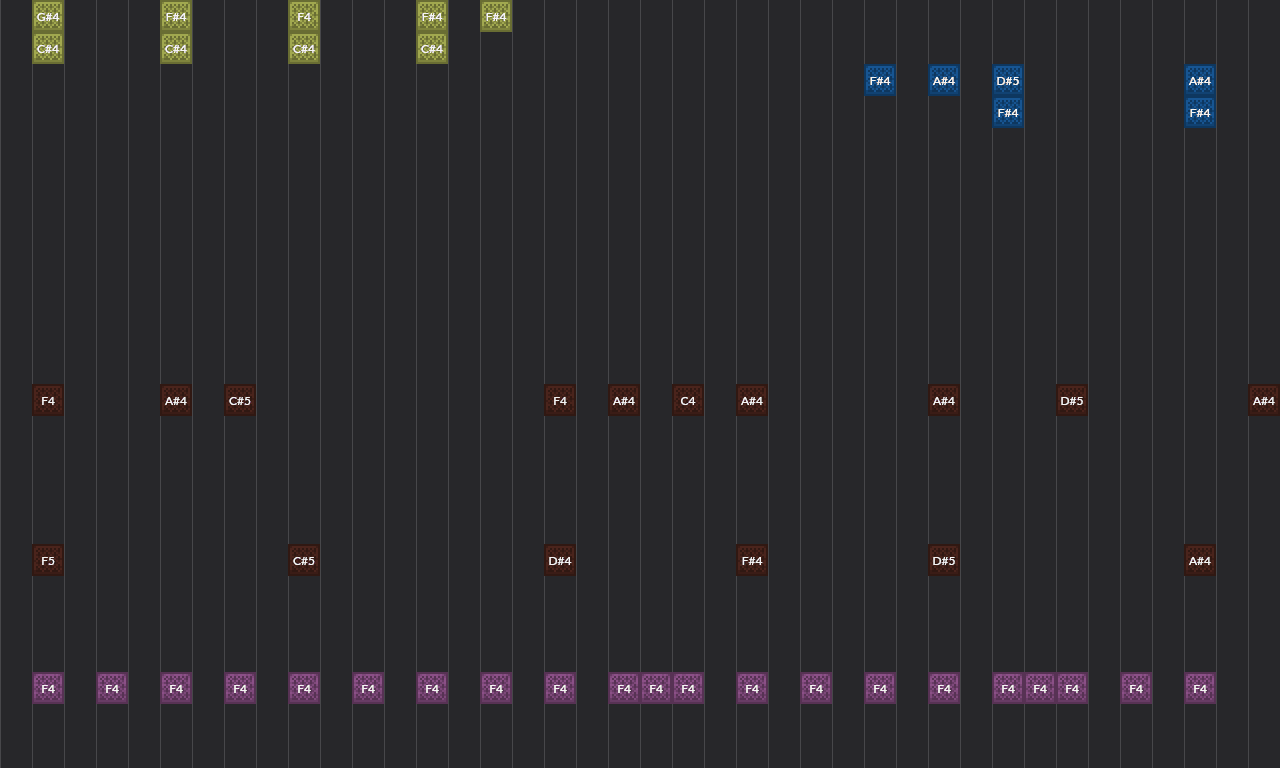
Task: Click the brown C#5 in the C4 row
Action: (240, 400)
